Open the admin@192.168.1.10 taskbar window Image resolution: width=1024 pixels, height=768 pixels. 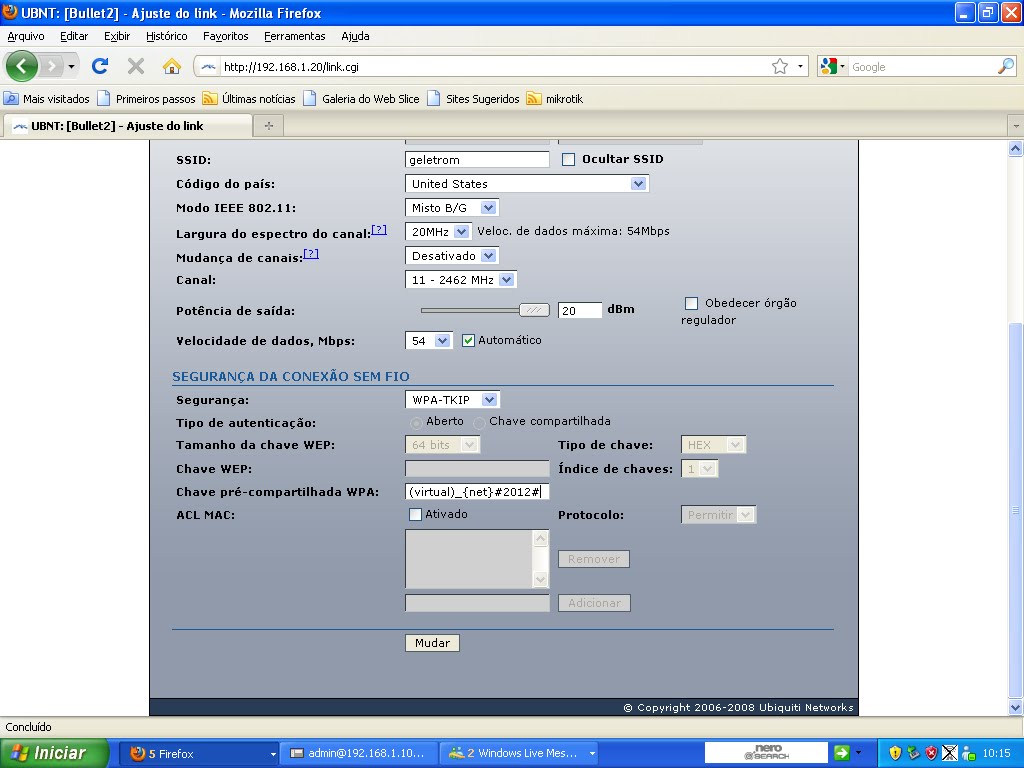click(358, 753)
